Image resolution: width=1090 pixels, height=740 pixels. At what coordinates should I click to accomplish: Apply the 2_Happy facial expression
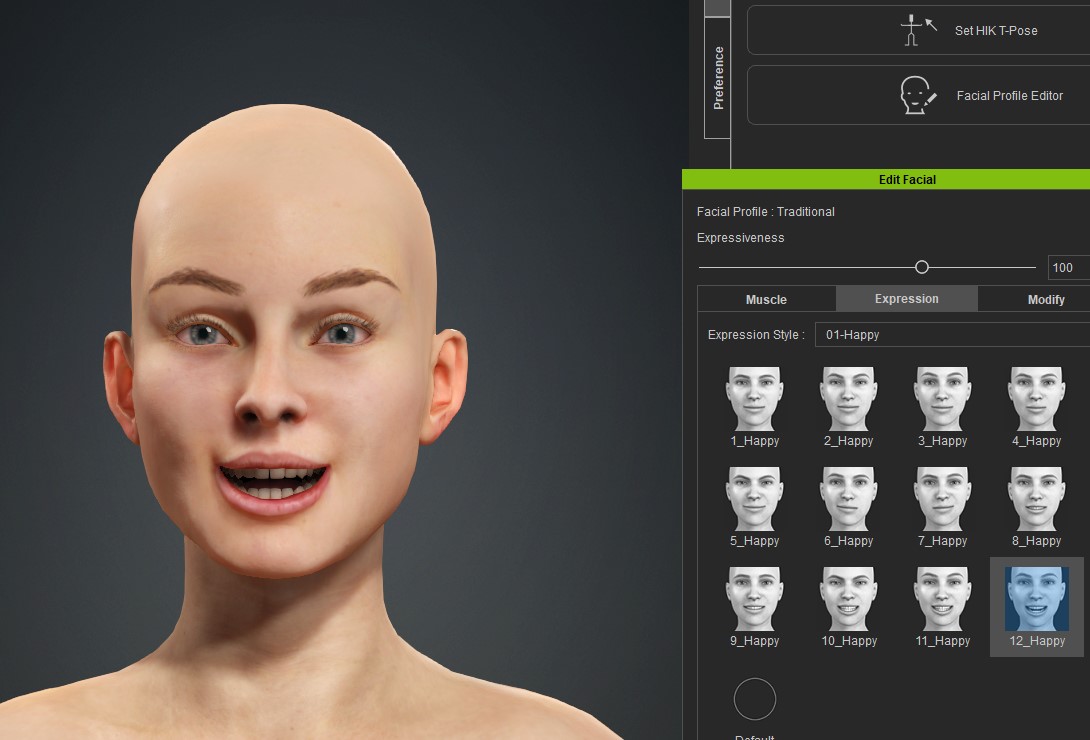tap(848, 399)
